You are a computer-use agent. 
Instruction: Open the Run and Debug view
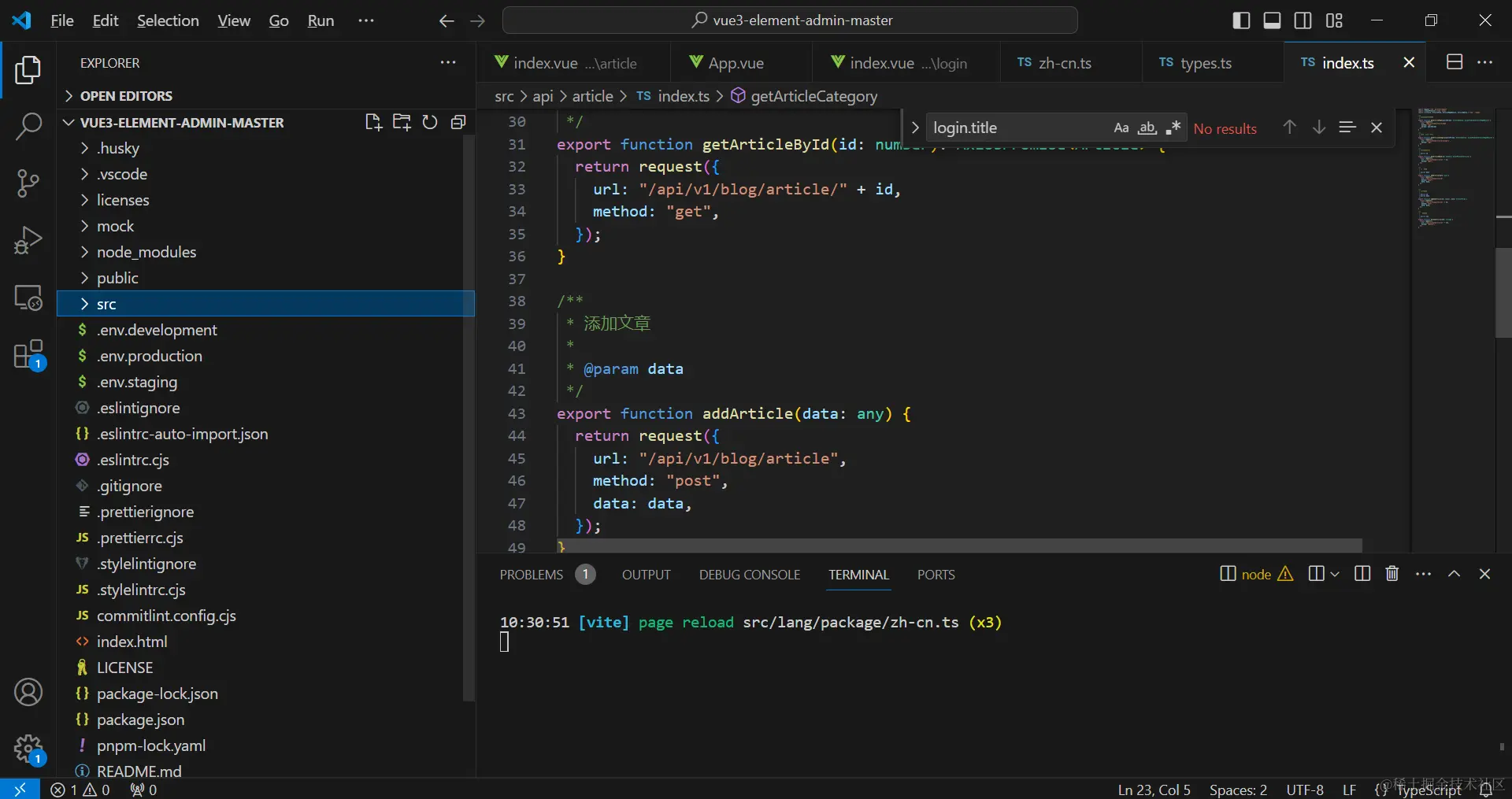point(28,240)
